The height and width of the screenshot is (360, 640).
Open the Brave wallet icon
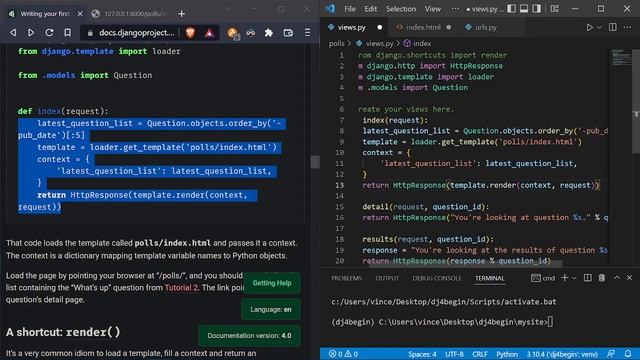click(288, 33)
